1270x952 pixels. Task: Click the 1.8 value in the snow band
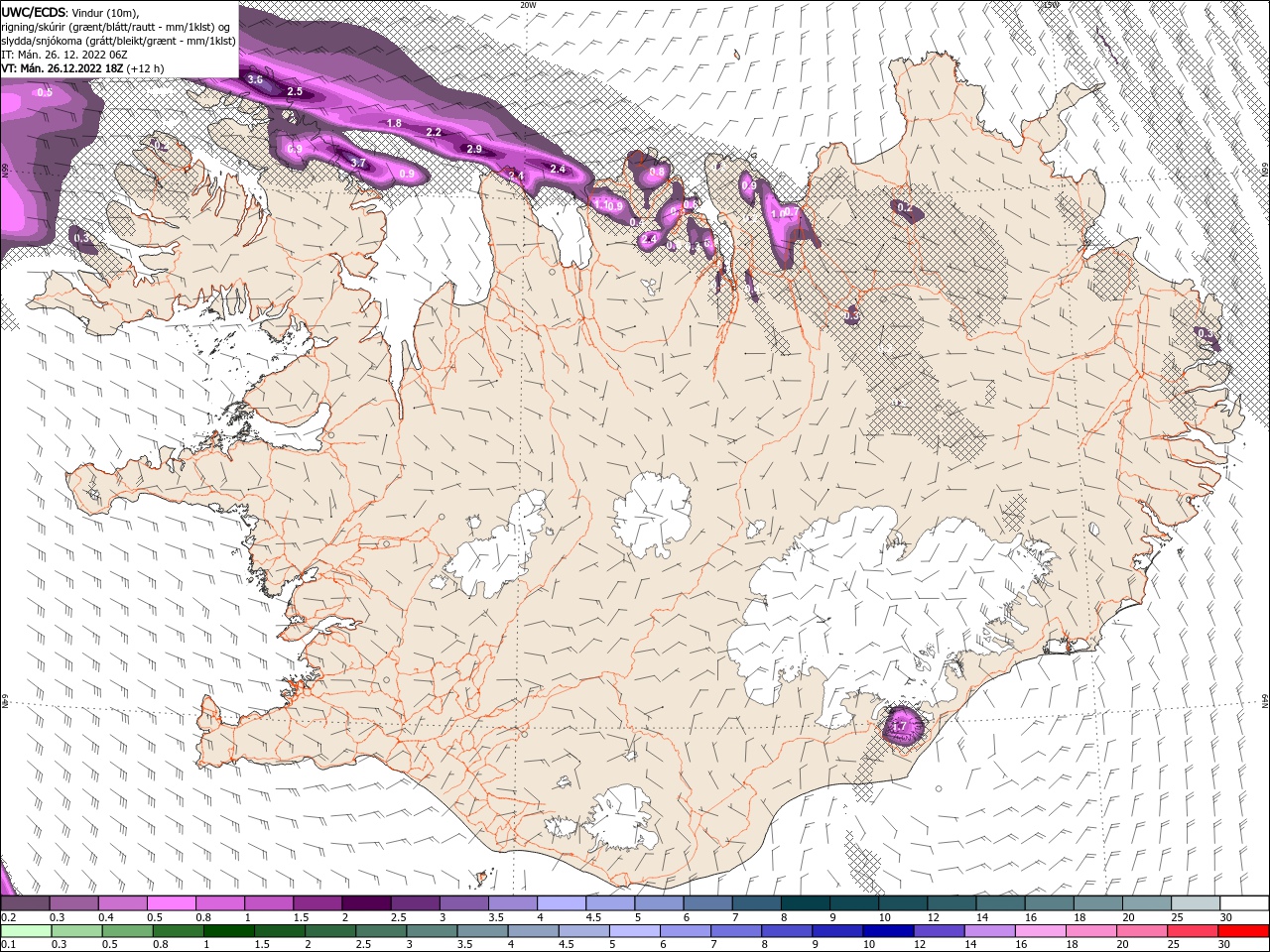(x=394, y=123)
